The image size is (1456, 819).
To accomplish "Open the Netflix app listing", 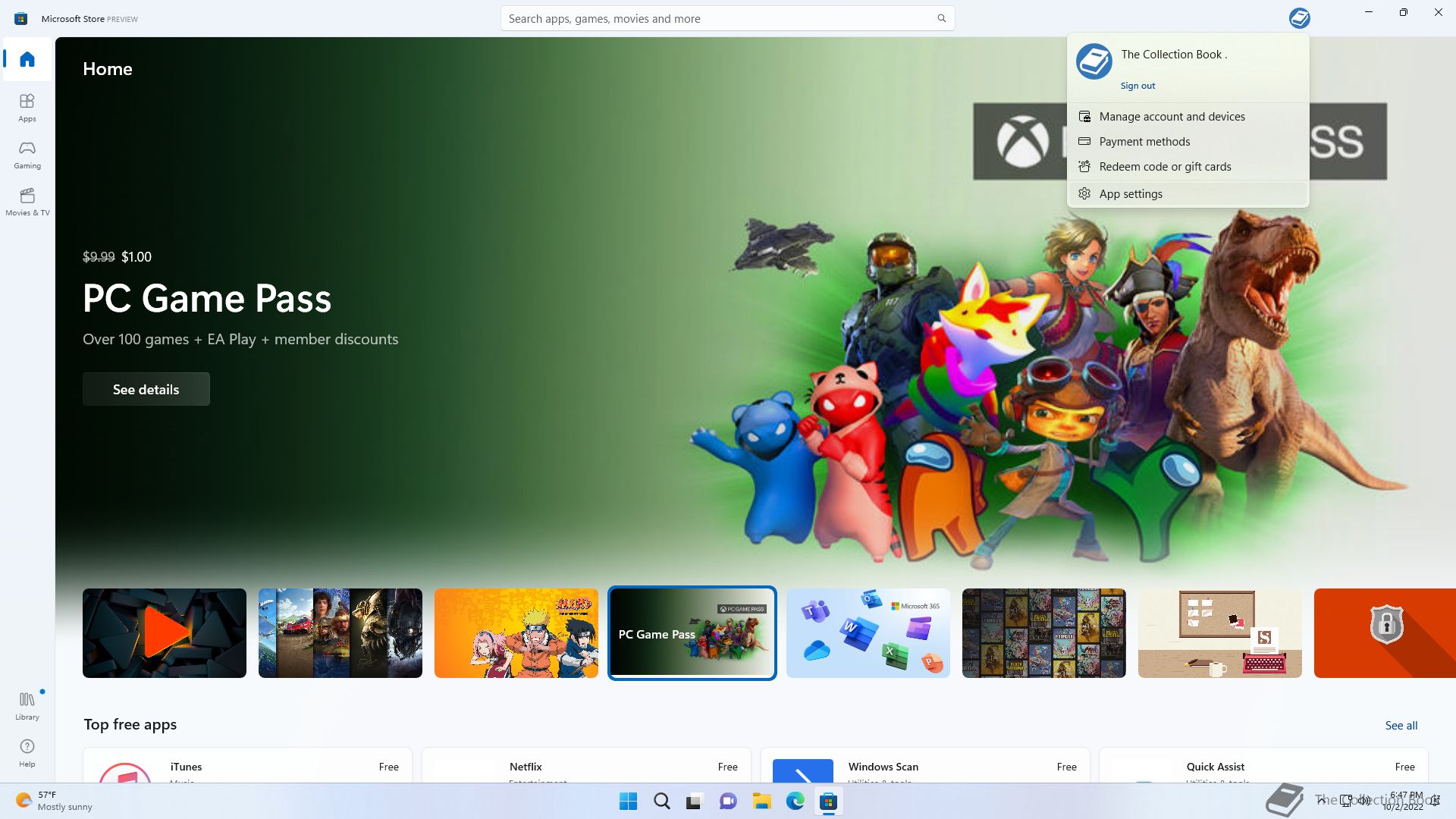I will 586,765.
